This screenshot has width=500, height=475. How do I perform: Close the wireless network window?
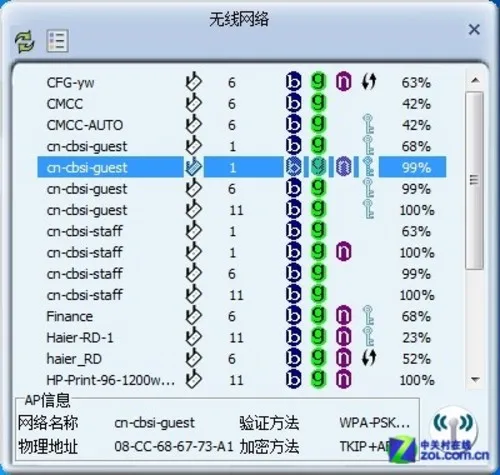pyautogui.click(x=474, y=30)
